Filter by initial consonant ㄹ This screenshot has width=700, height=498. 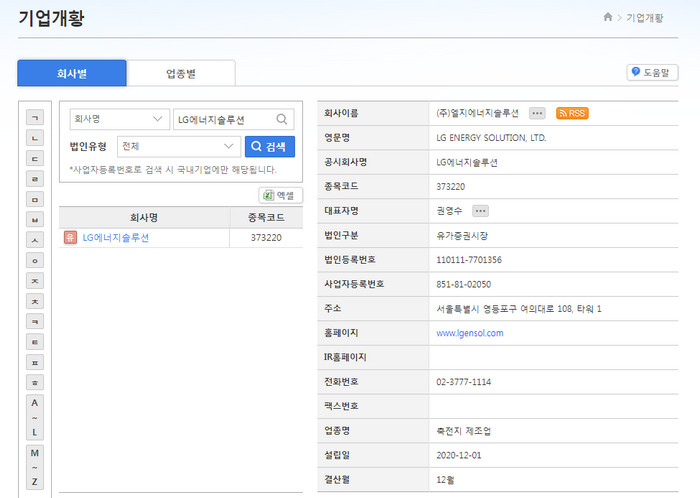pos(35,179)
